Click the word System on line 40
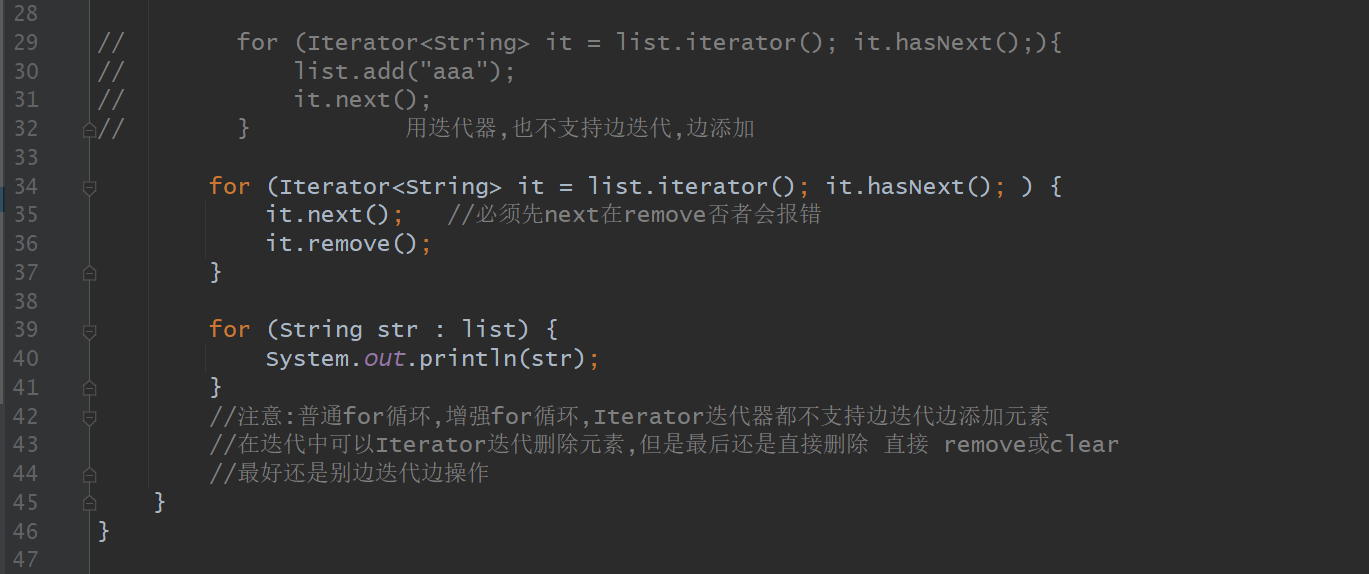 click(x=307, y=358)
